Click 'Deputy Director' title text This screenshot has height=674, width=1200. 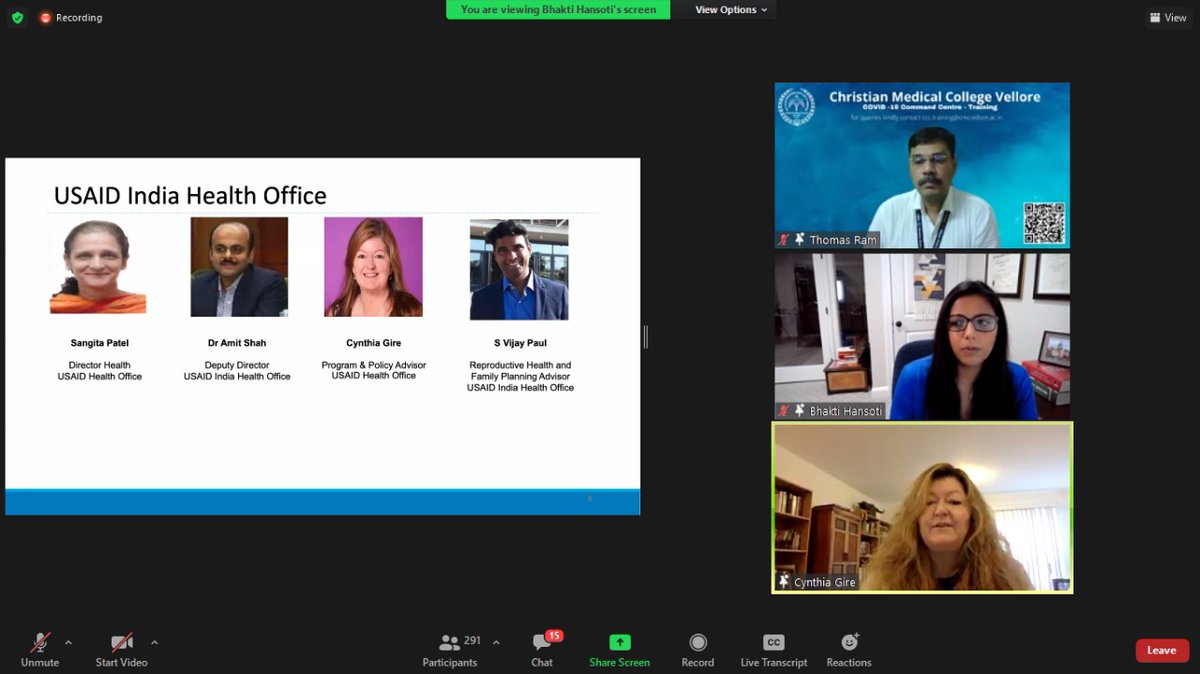tap(237, 365)
